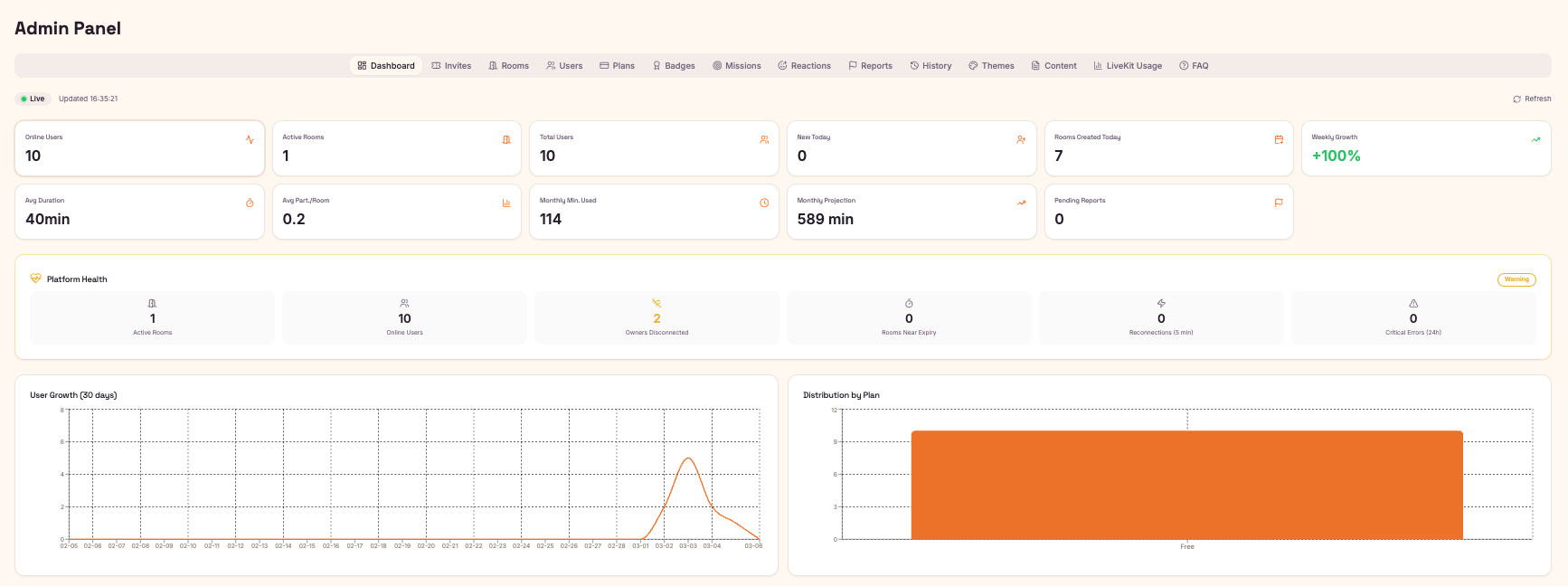Click the 589 min projection value

825,219
